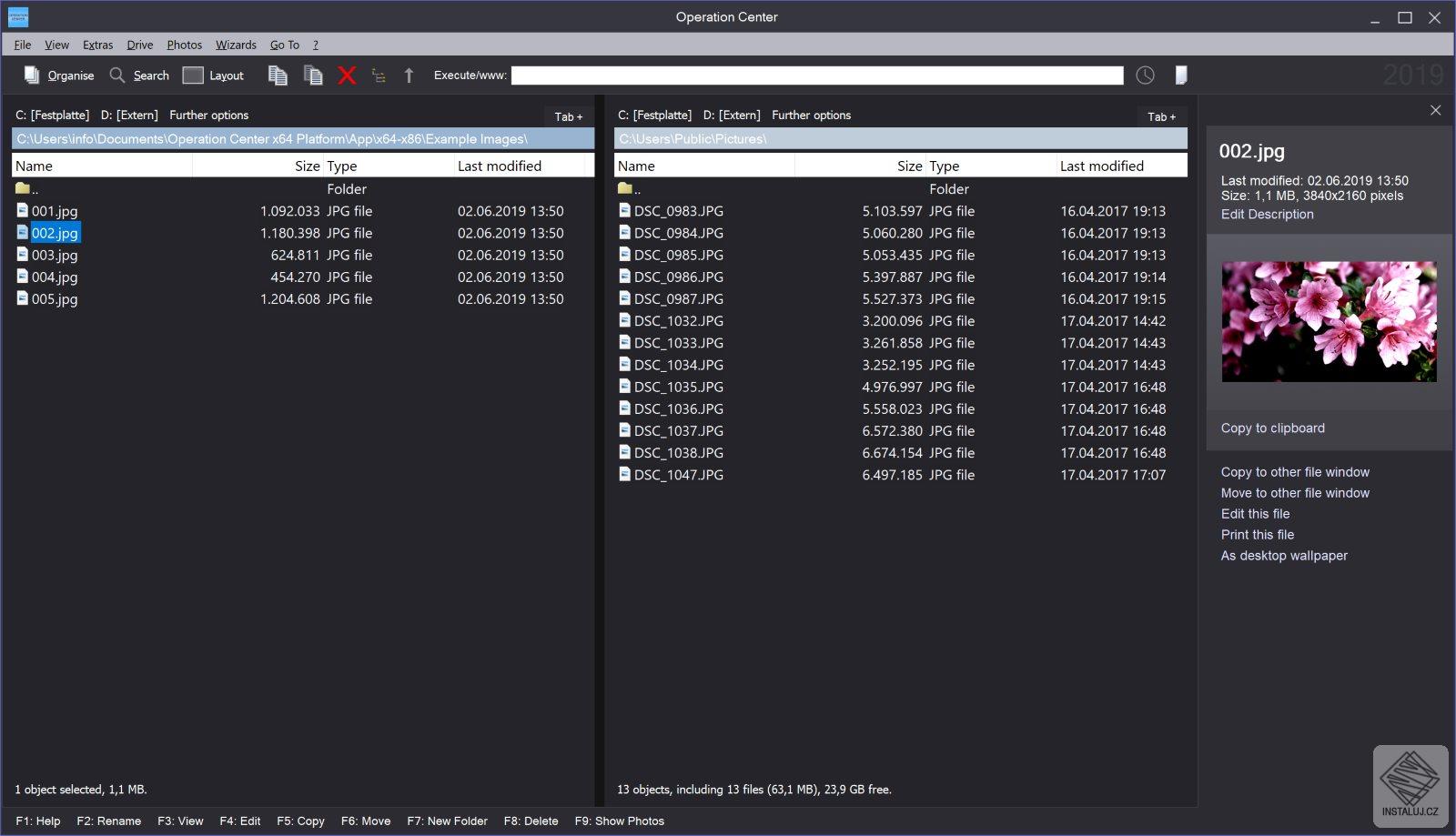Select file 001.jpg
Screen dimensions: 1456x836
point(47,211)
